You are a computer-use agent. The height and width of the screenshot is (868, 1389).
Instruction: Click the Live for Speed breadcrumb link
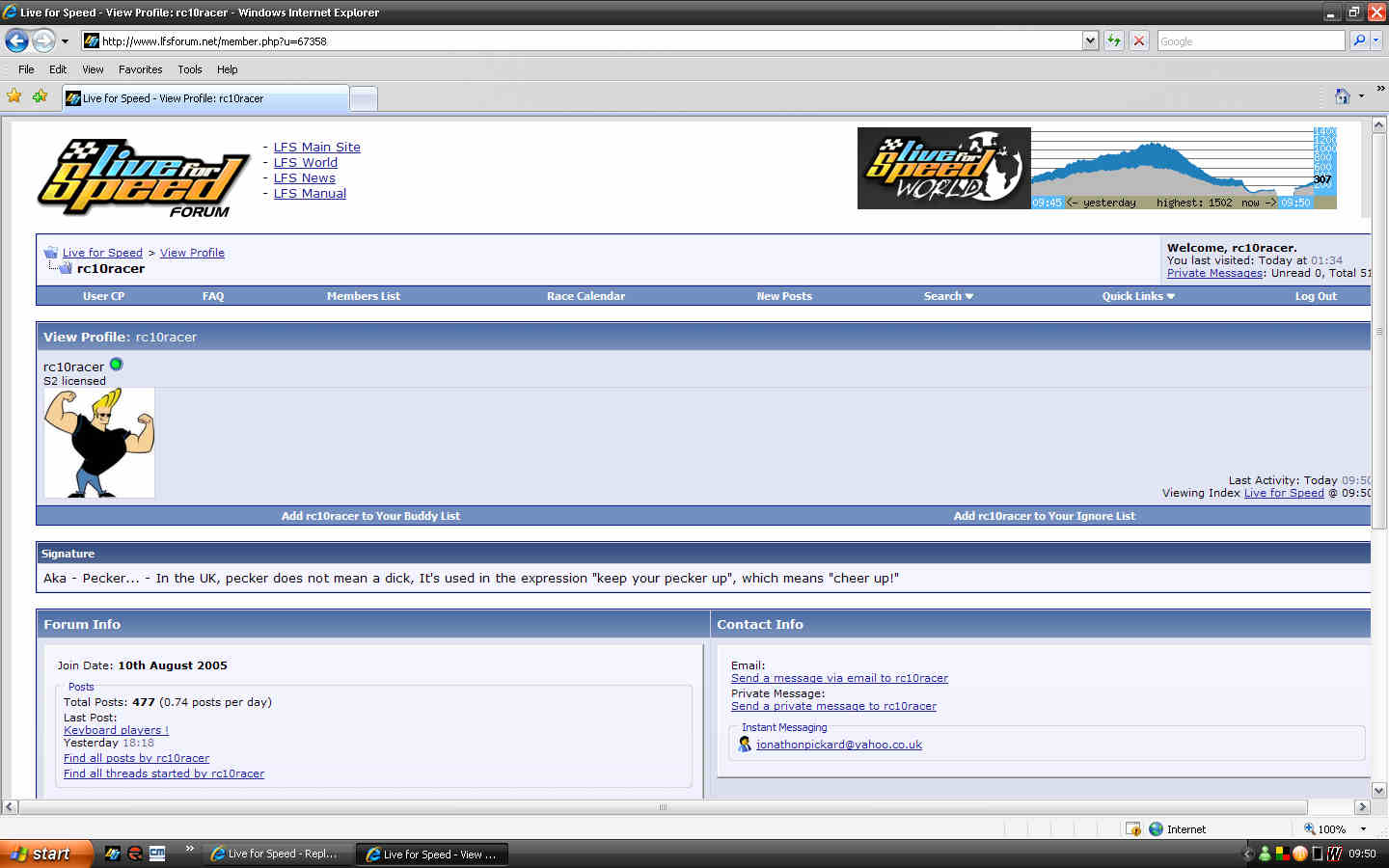tap(102, 253)
